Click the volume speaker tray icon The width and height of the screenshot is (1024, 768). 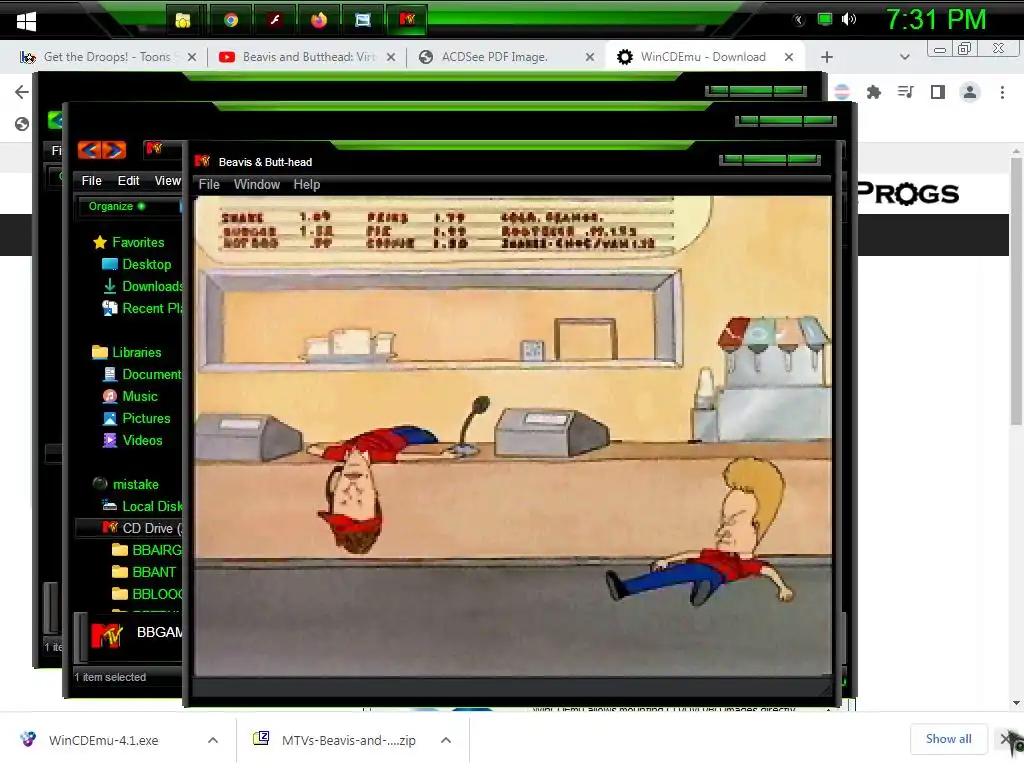pyautogui.click(x=848, y=20)
